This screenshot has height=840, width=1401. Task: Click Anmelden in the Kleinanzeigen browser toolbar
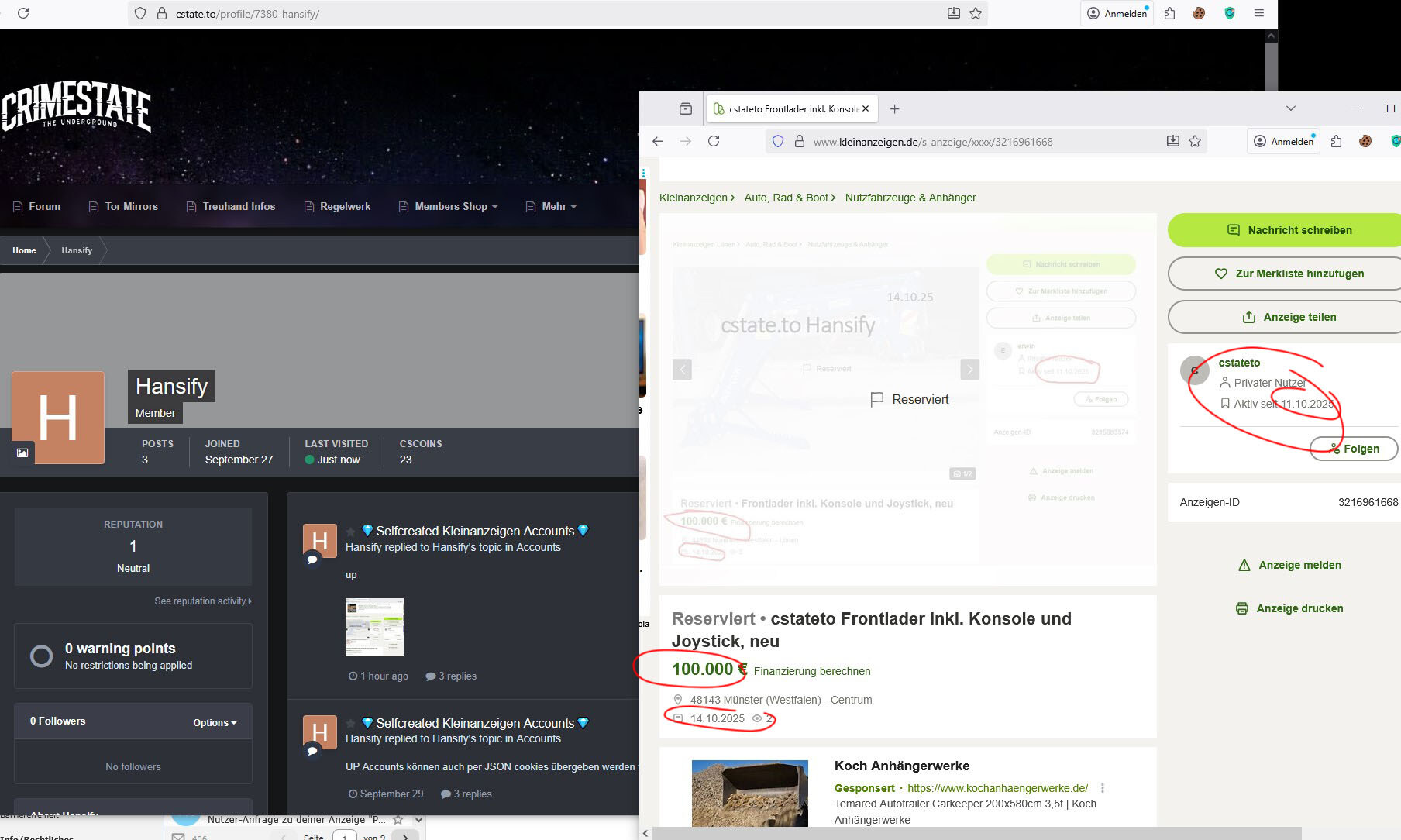pyautogui.click(x=1285, y=141)
